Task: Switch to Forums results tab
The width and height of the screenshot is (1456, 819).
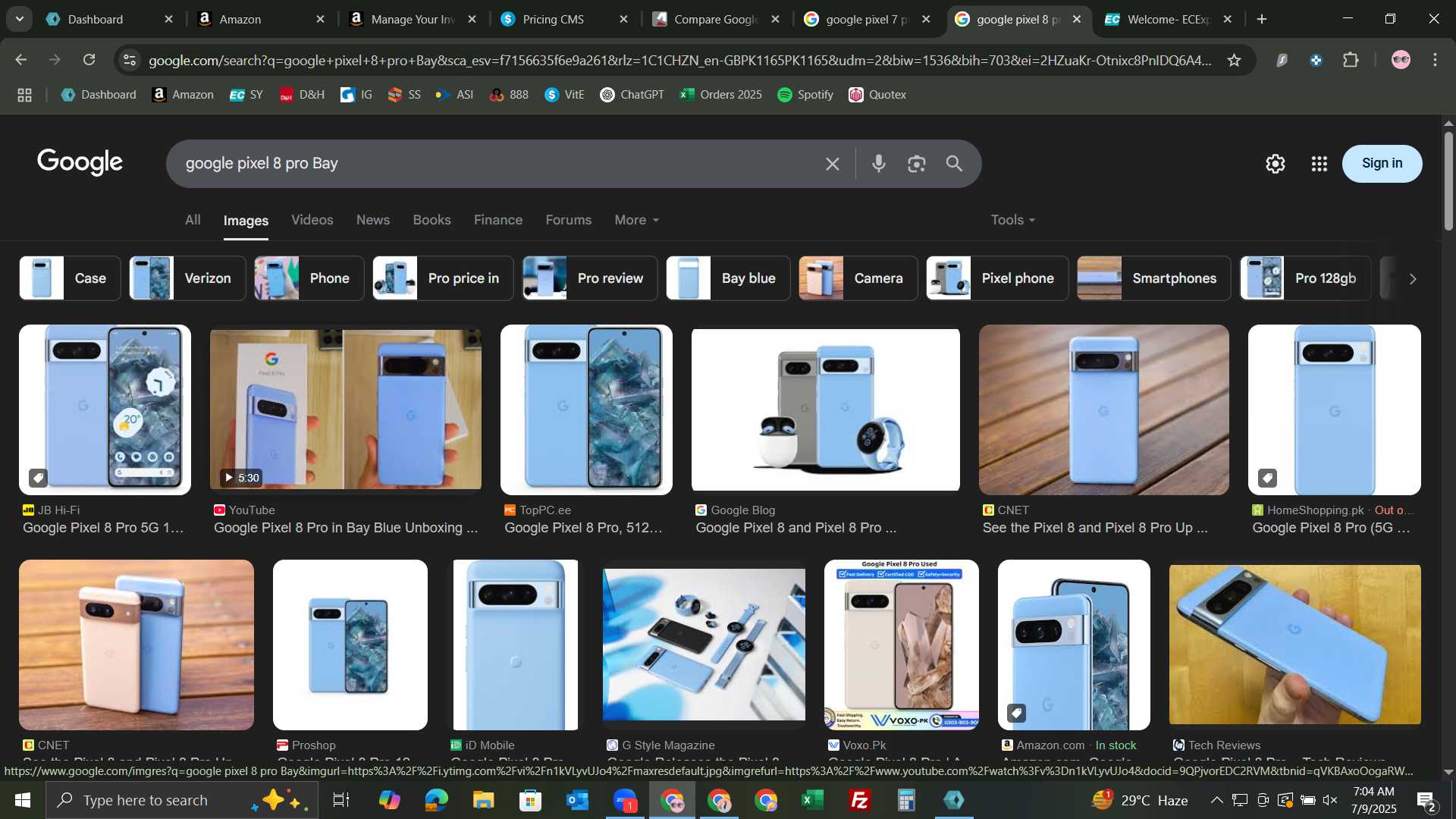Action: tap(569, 220)
